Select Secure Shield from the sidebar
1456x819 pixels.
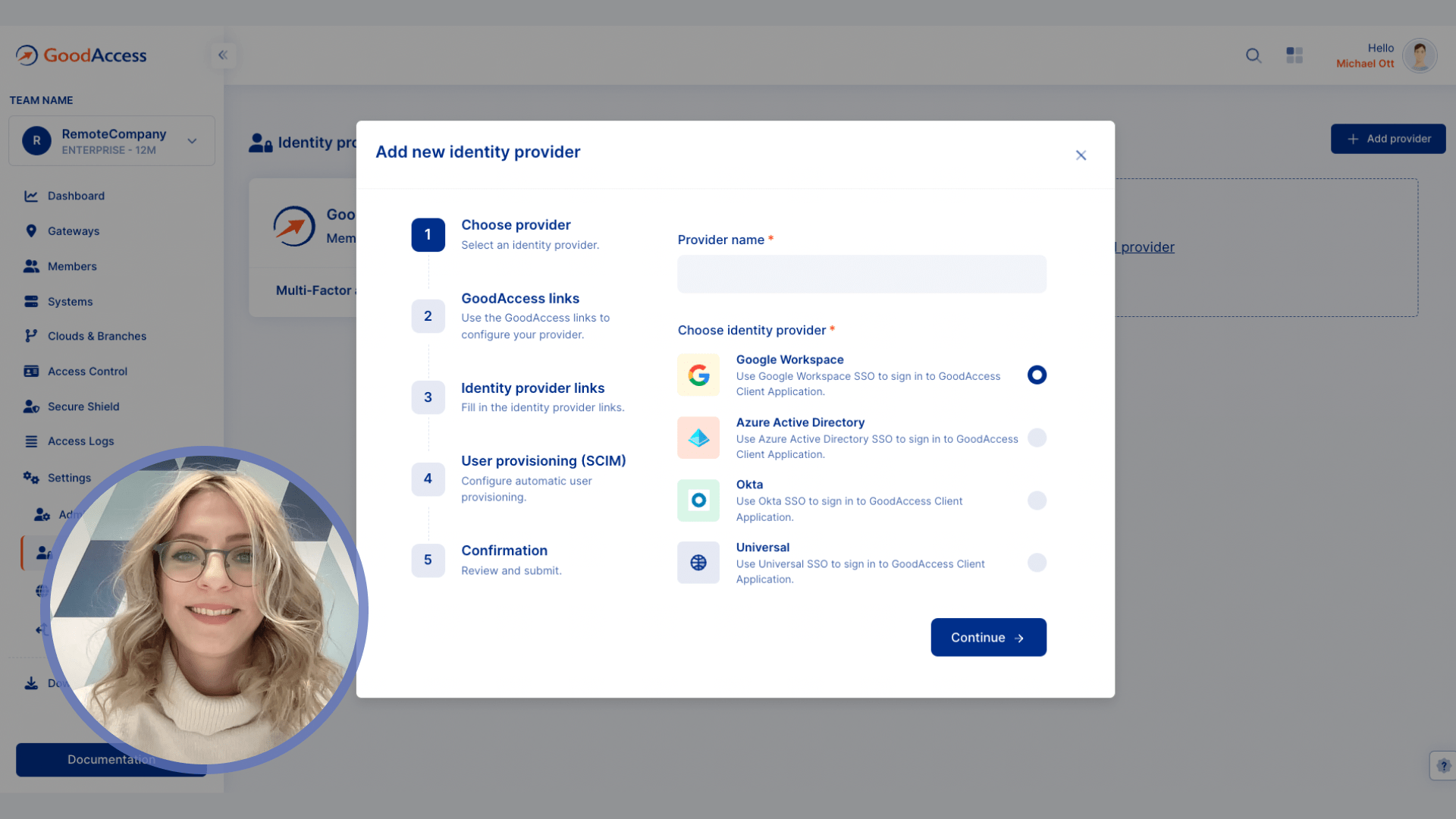click(x=82, y=406)
